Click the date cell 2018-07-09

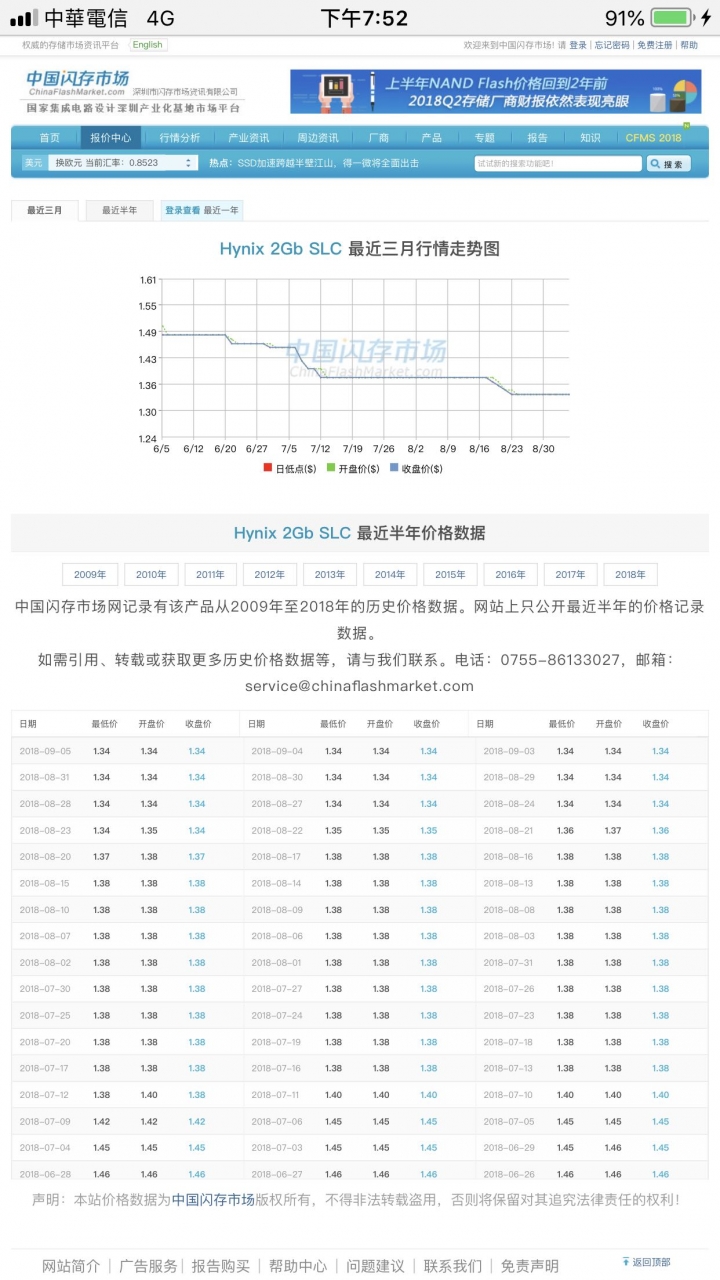point(44,1122)
